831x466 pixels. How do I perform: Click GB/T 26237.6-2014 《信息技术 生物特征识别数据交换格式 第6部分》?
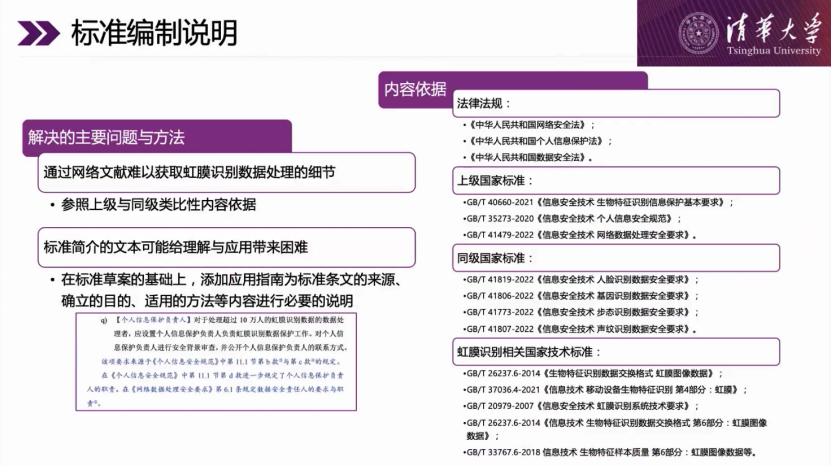click(x=615, y=429)
